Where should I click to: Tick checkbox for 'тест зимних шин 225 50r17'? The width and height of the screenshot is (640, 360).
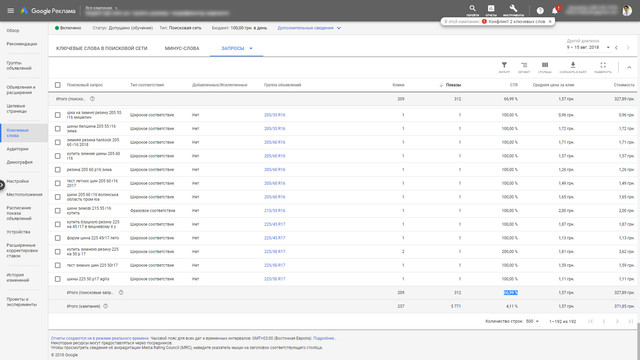coord(58,265)
